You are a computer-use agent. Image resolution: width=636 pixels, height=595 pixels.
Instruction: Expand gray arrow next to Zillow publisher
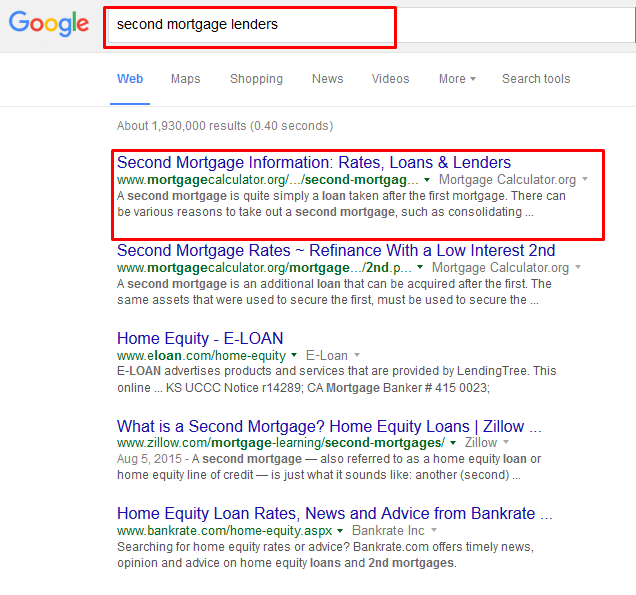[506, 442]
